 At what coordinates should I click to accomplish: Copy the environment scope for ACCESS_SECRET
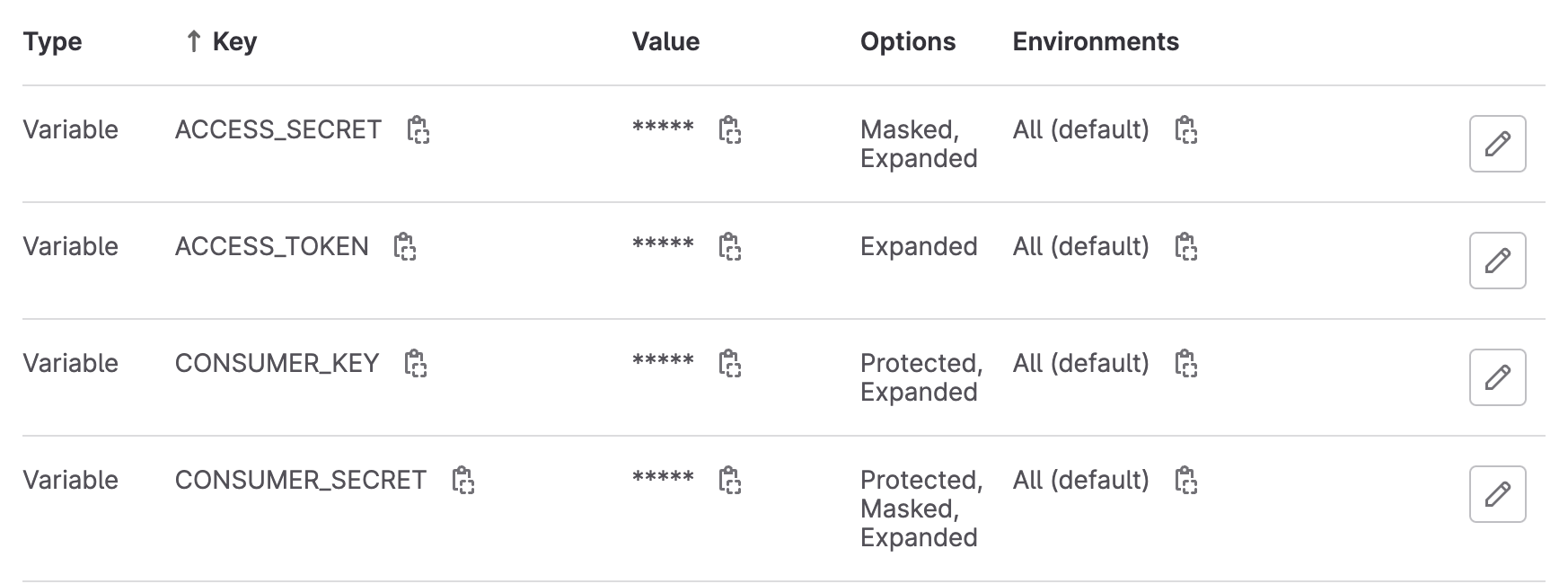1185,130
